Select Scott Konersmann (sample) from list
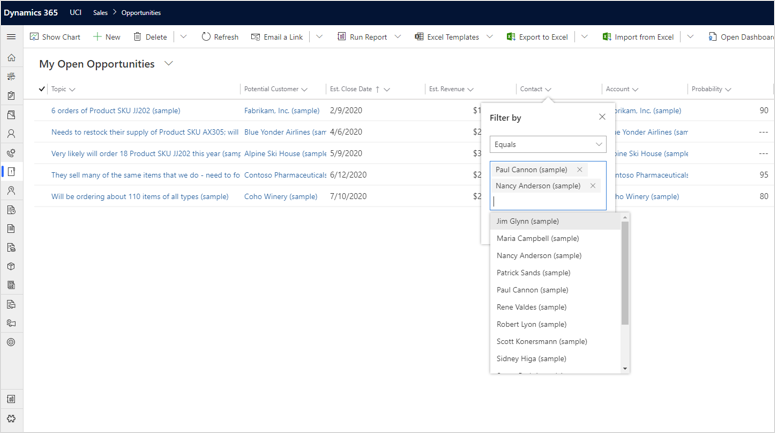The image size is (775, 433). tap(556, 342)
